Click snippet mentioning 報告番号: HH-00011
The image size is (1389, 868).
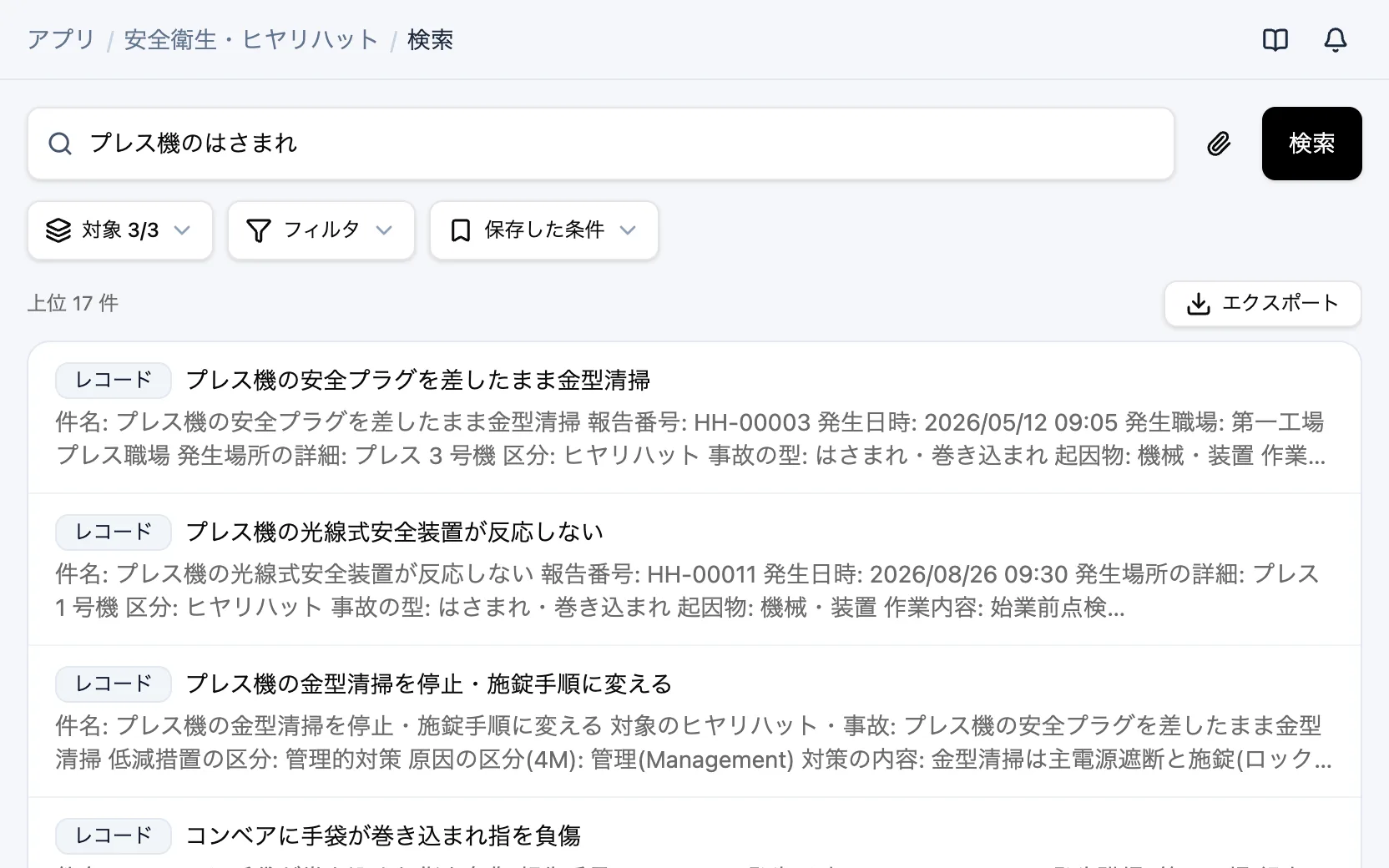(688, 591)
